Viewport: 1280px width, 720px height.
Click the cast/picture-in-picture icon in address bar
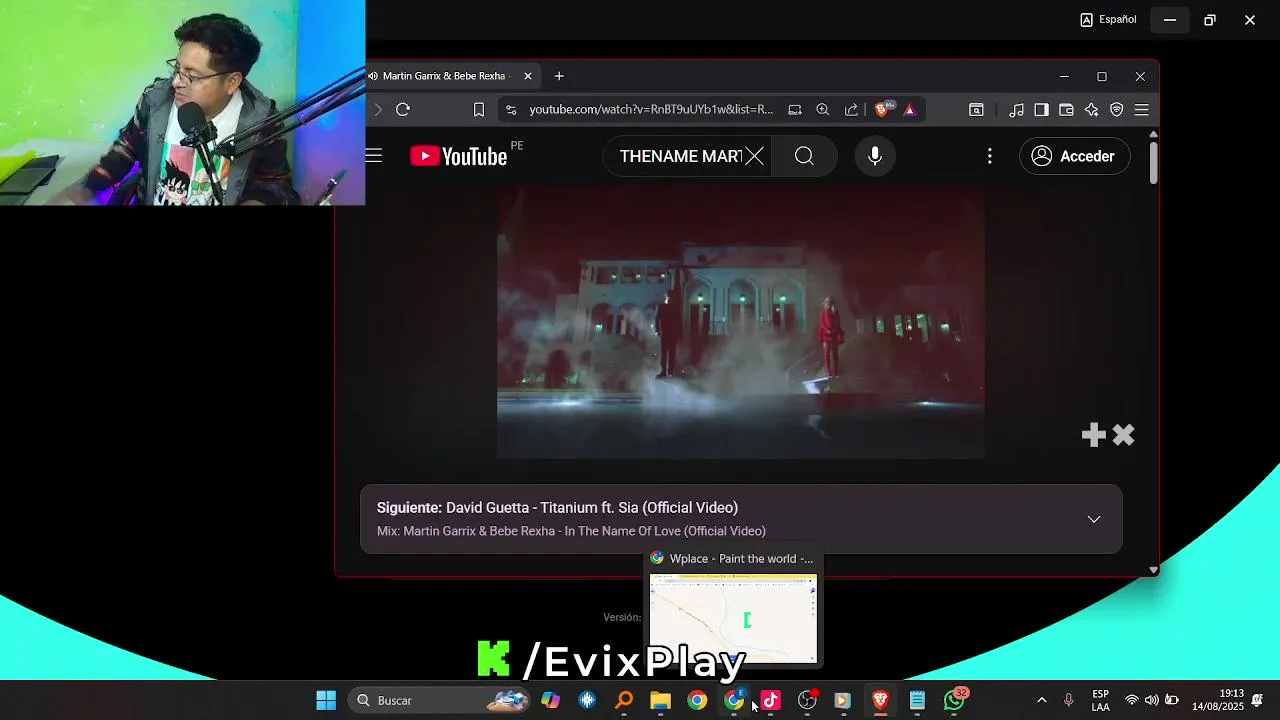click(x=795, y=110)
